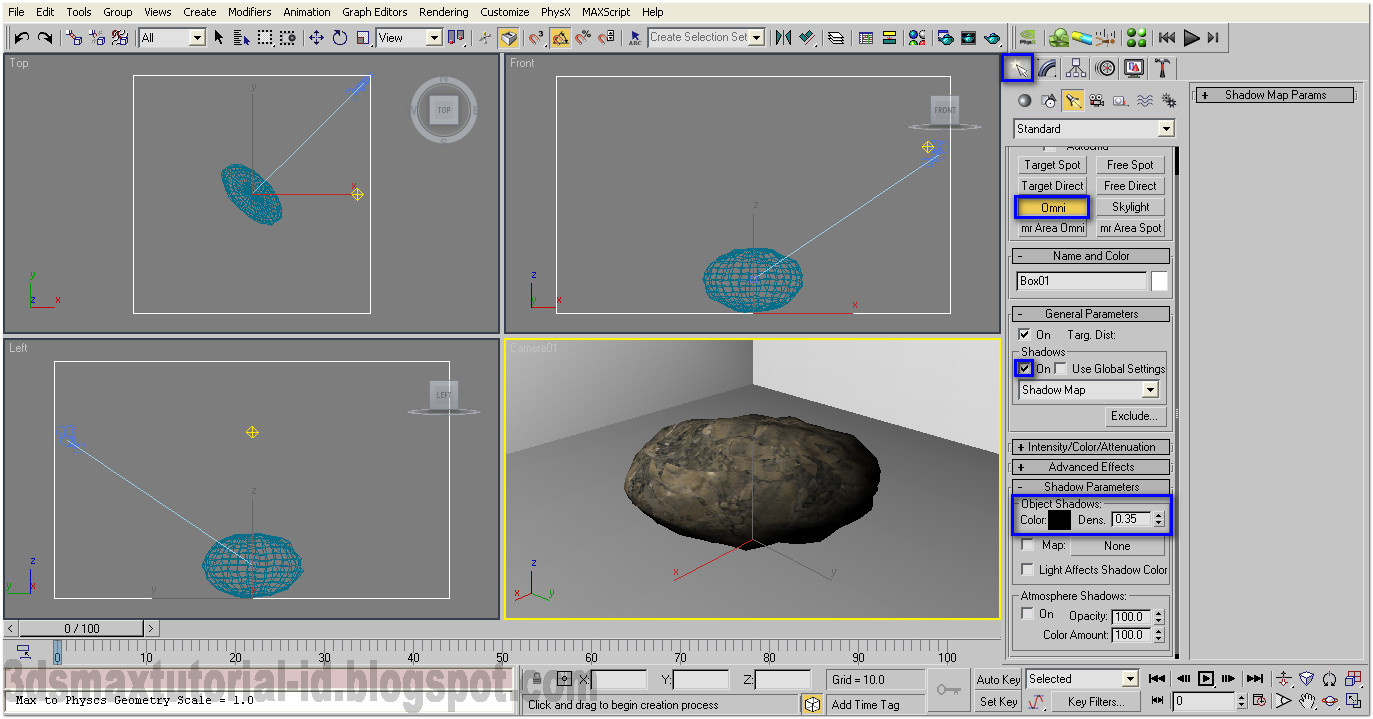Viewport: 1373px width, 719px height.
Task: Open the Rendering menu
Action: 443,11
